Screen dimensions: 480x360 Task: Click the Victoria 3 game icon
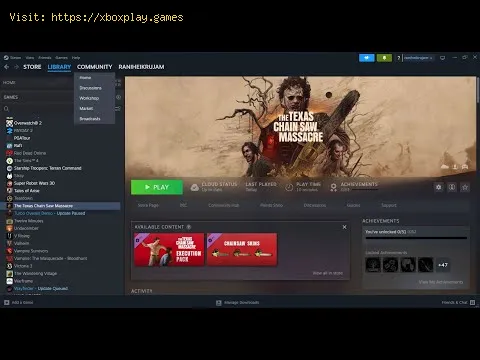(x=9, y=266)
